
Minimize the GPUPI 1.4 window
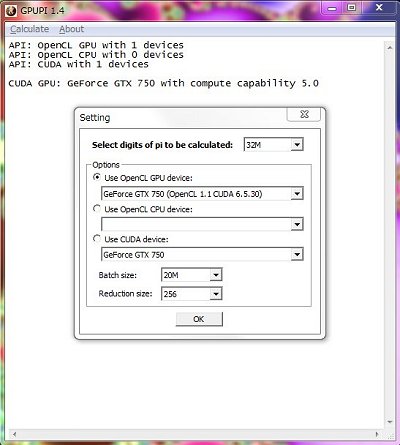[x=332, y=8]
